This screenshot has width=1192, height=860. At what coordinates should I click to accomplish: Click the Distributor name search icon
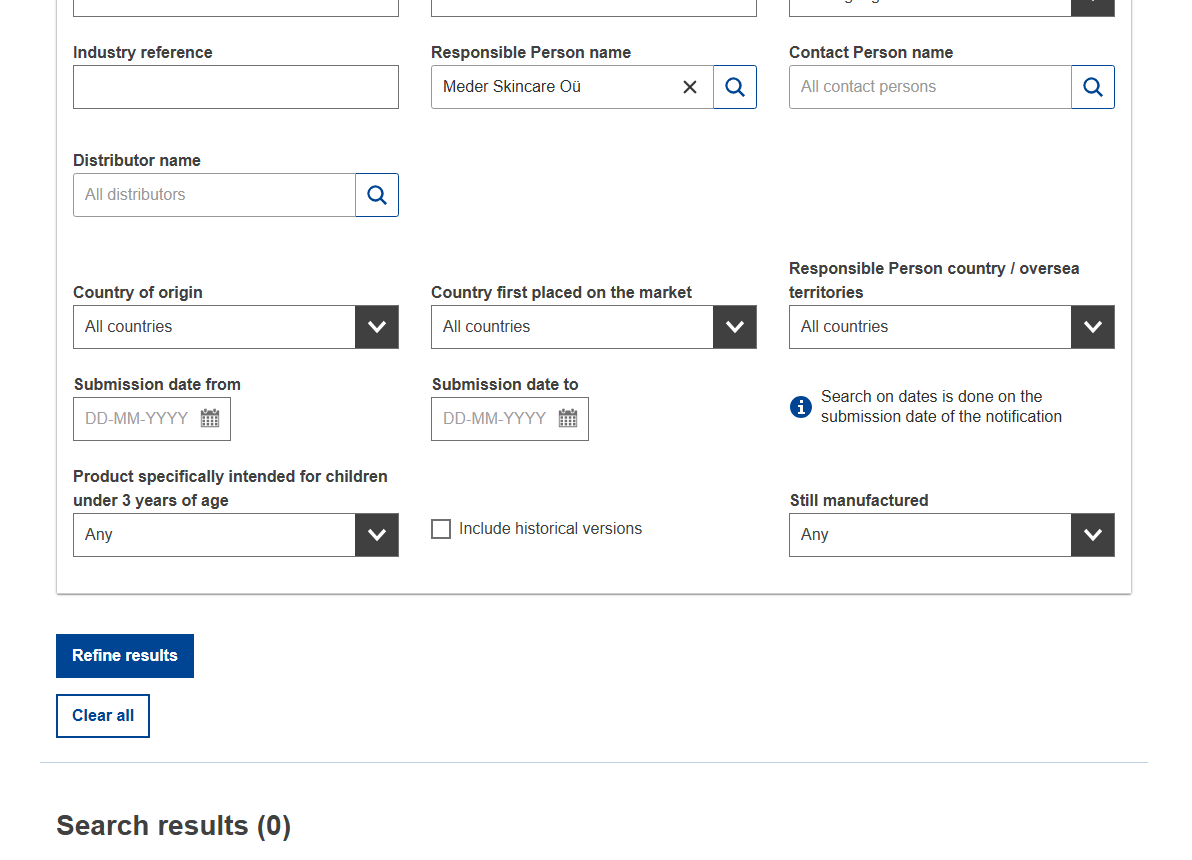pos(377,195)
